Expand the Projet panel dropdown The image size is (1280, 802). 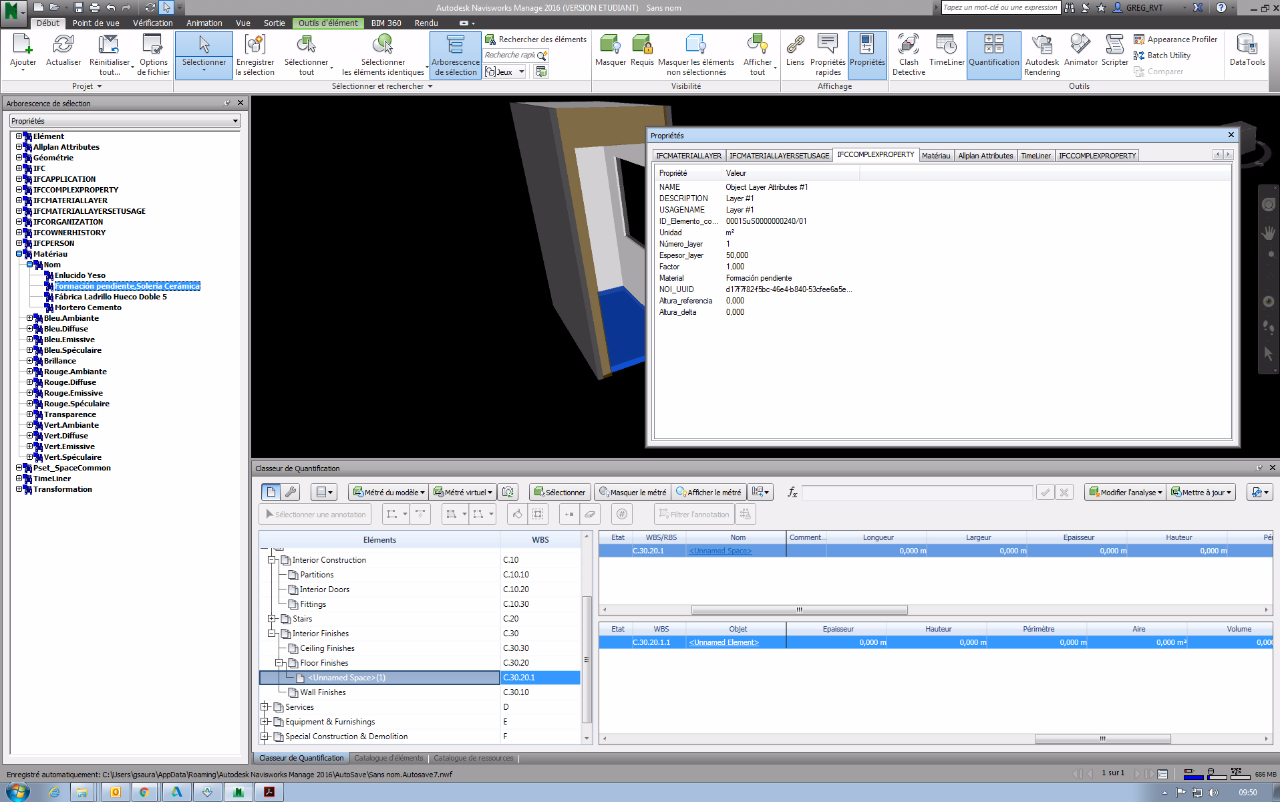tap(85, 86)
